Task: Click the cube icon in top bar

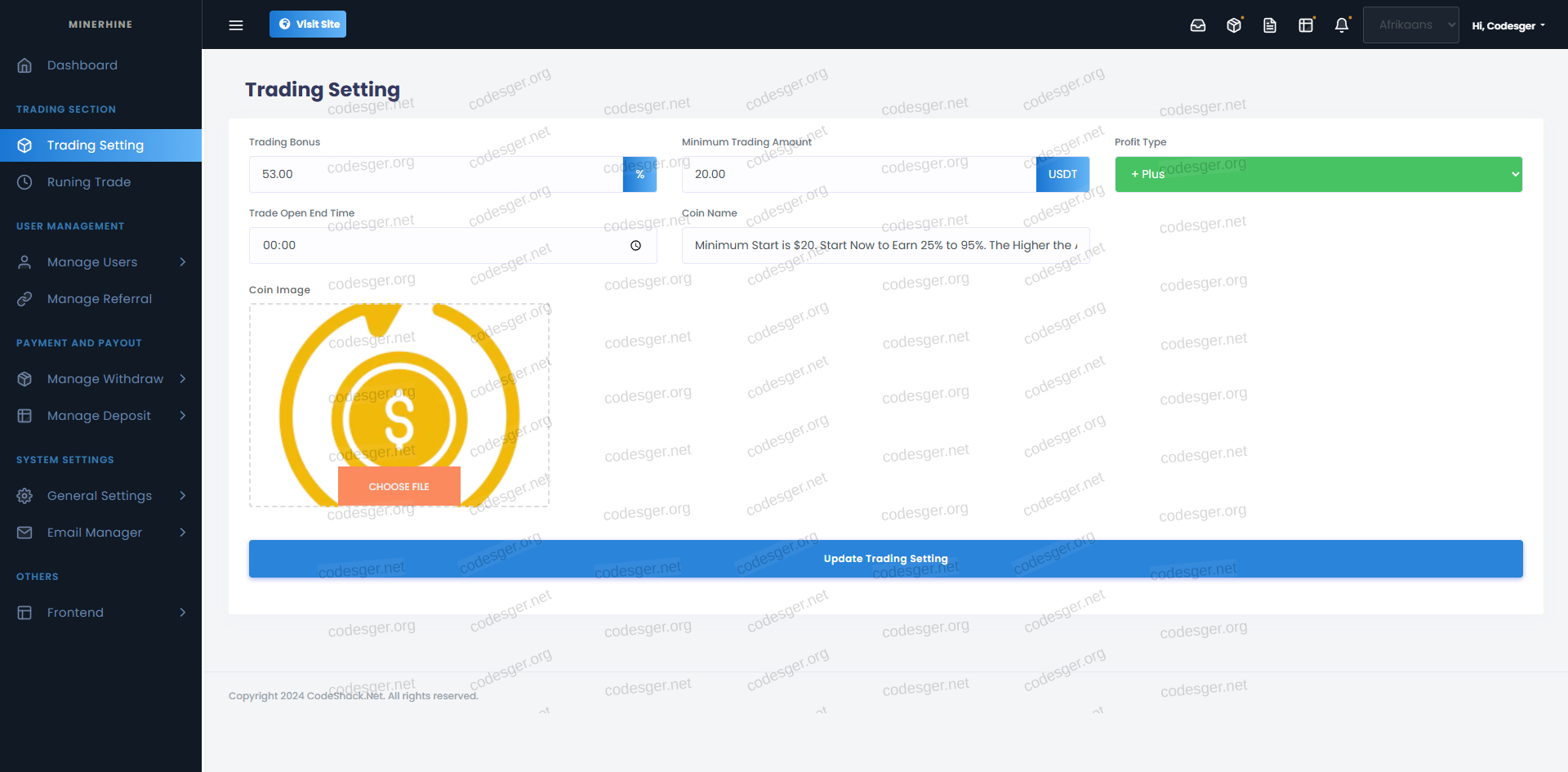Action: click(x=1234, y=25)
